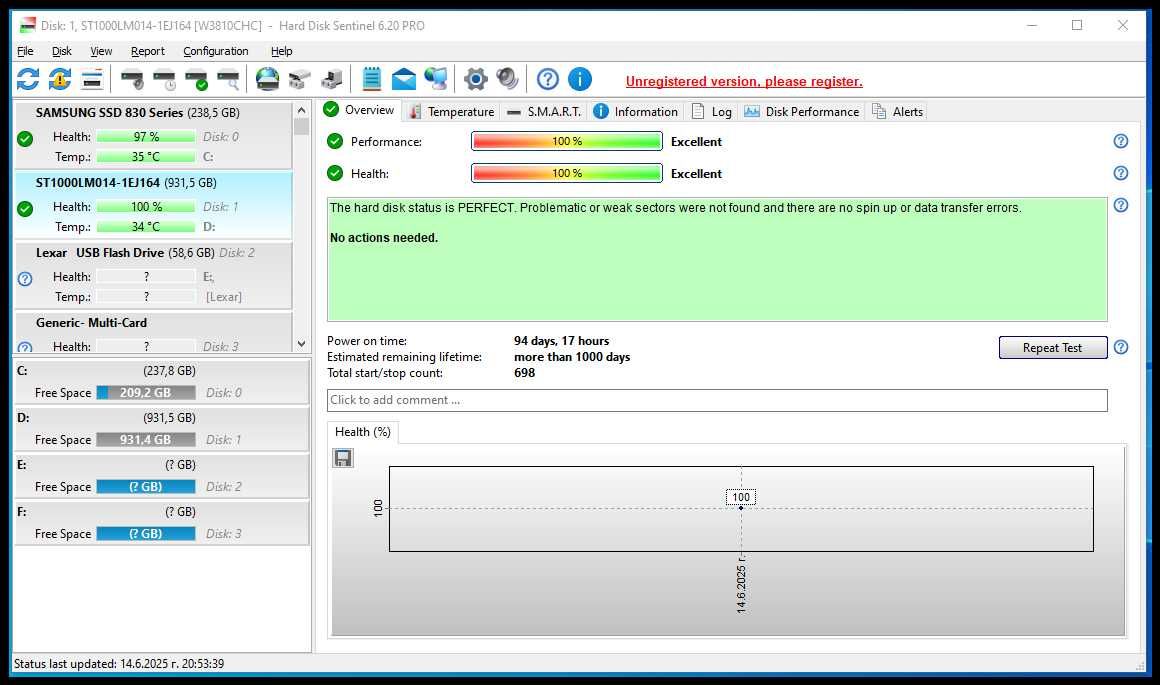
Task: Click the question mark help toolbar icon
Action: pyautogui.click(x=547, y=79)
